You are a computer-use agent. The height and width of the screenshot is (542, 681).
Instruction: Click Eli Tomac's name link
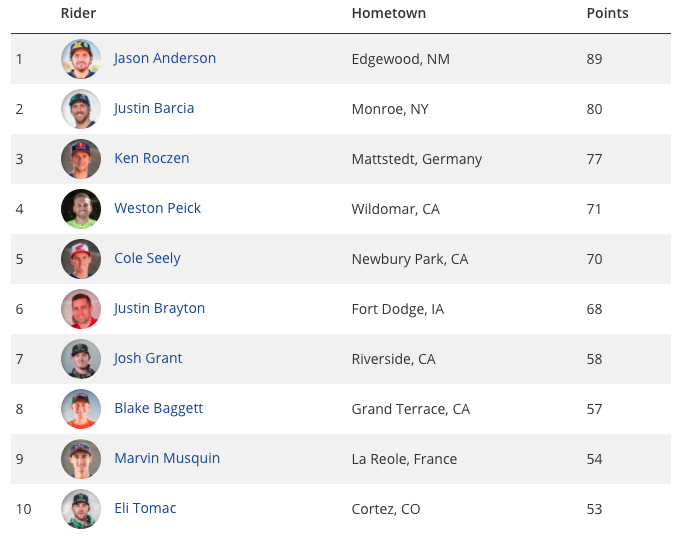145,508
